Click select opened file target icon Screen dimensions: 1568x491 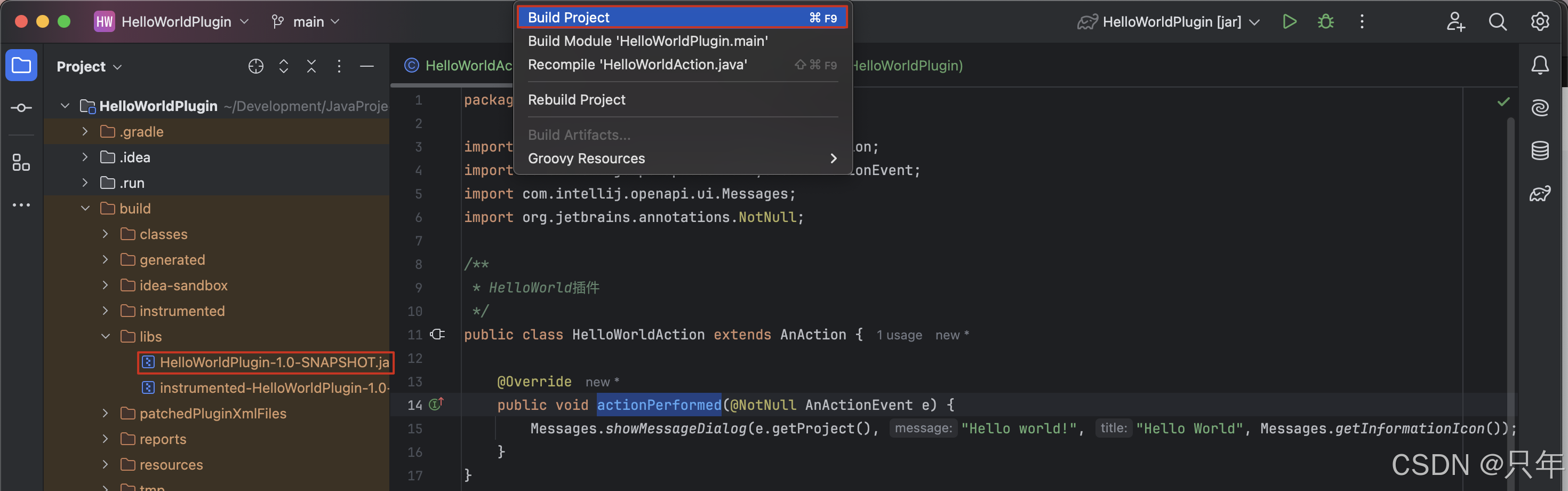coord(255,66)
